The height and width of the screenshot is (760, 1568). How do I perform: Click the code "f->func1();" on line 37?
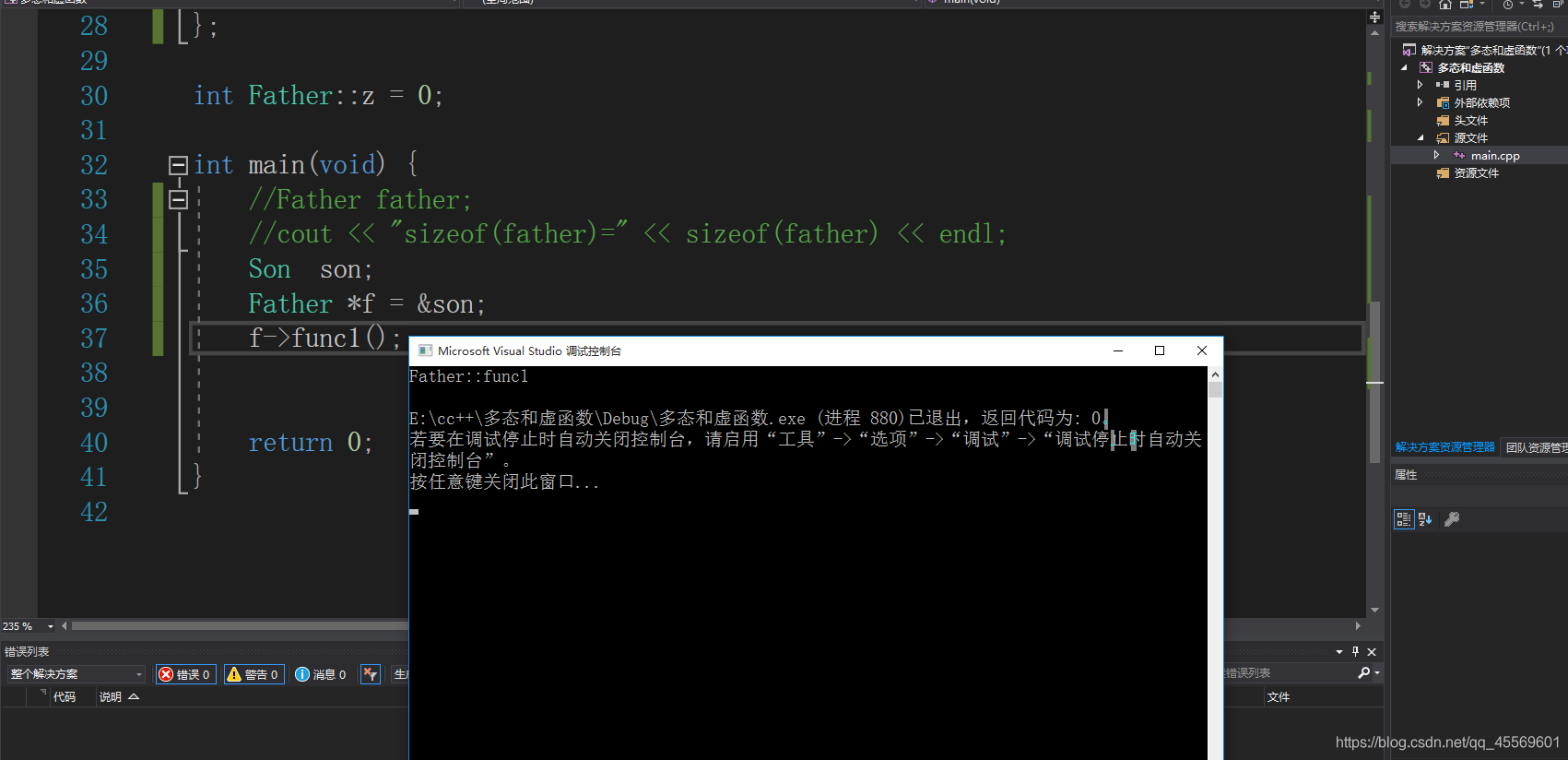point(325,338)
